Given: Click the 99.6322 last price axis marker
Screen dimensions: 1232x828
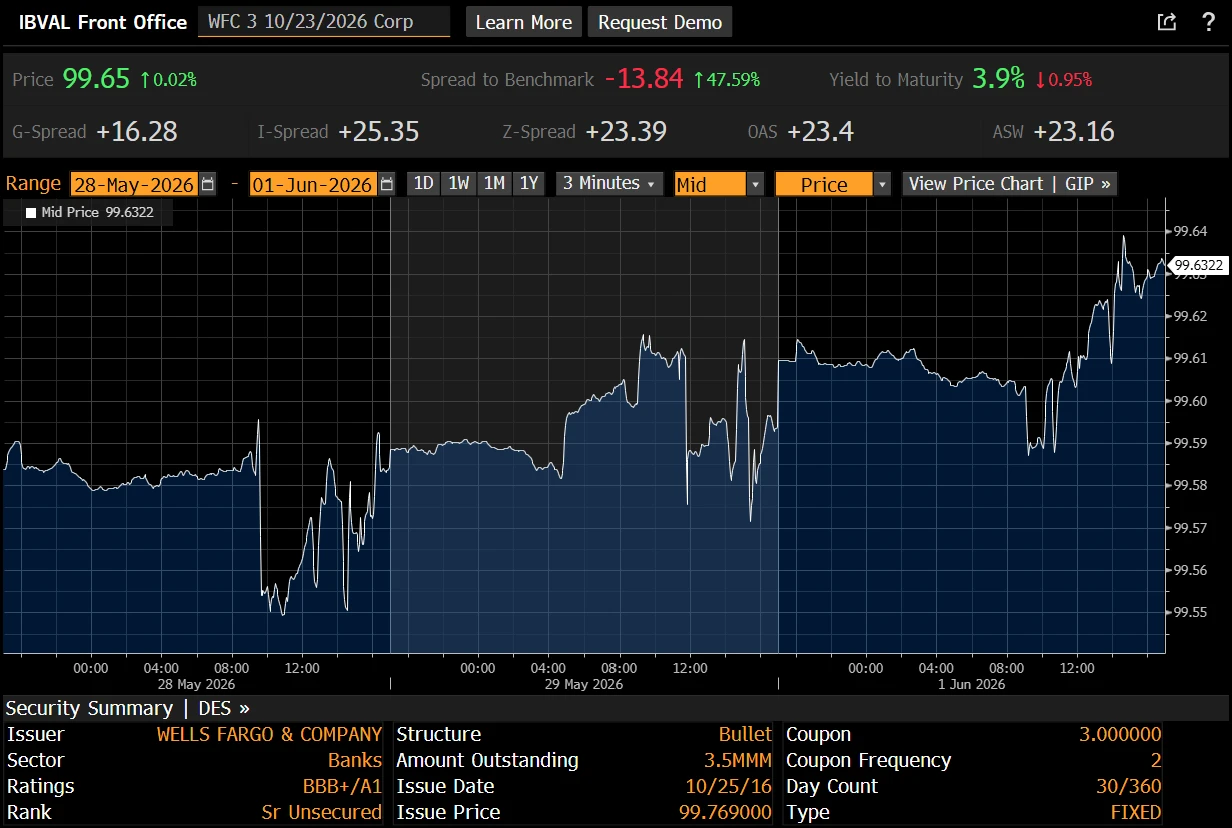Looking at the screenshot, I should (1197, 265).
